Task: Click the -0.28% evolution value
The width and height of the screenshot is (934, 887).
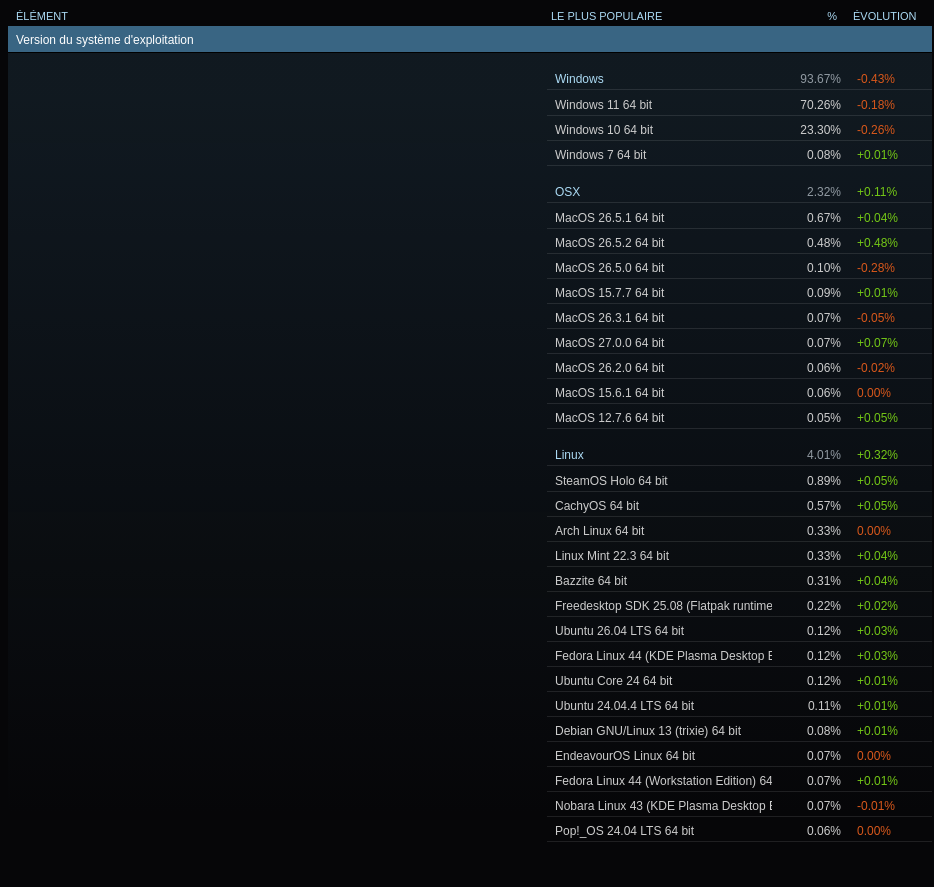Action: (x=876, y=267)
